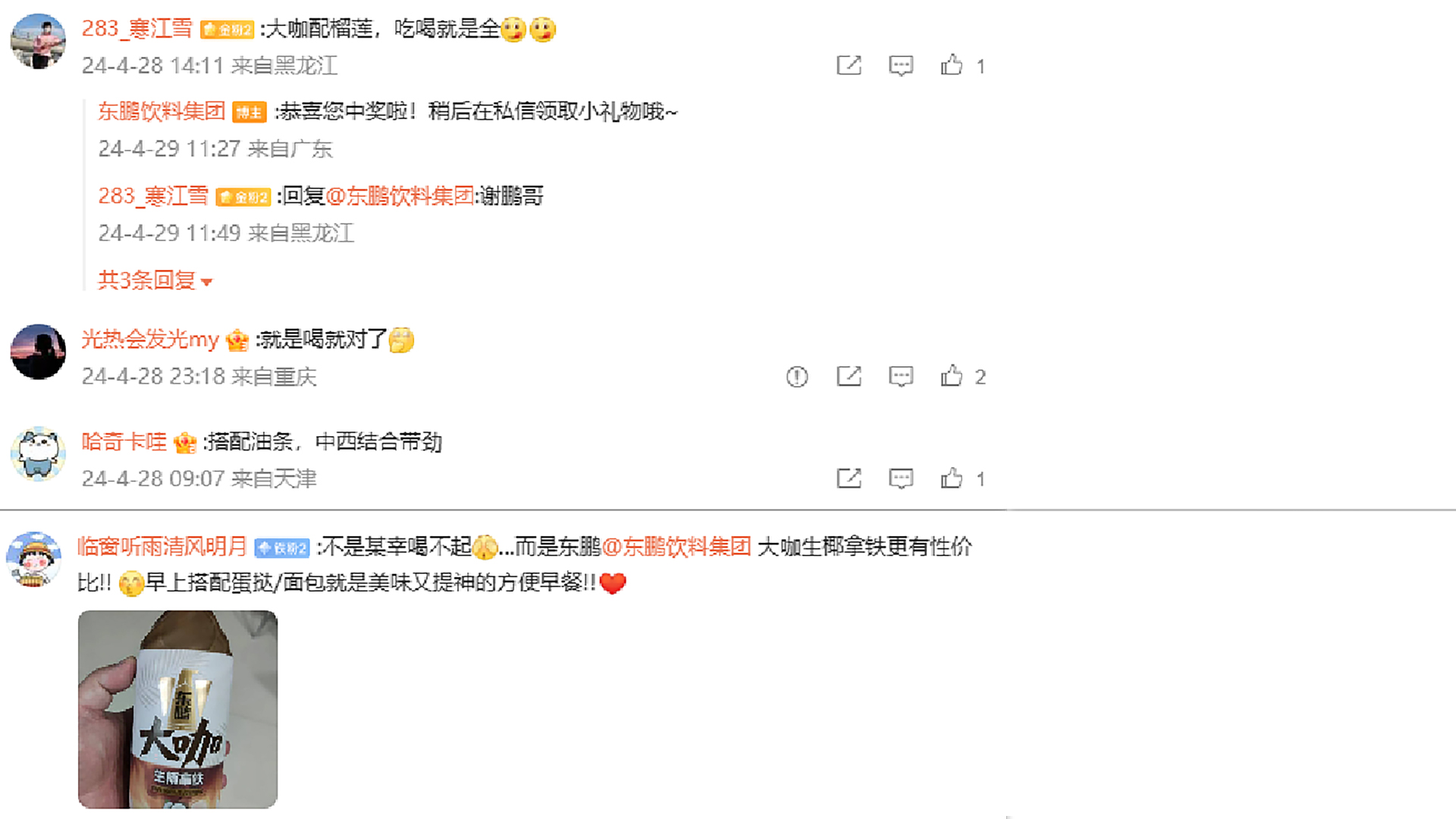Open @东鹏饮料集团 mention in 临窗听雨清风明月's comment
Screen dimensions: 1456x819
coord(676,546)
